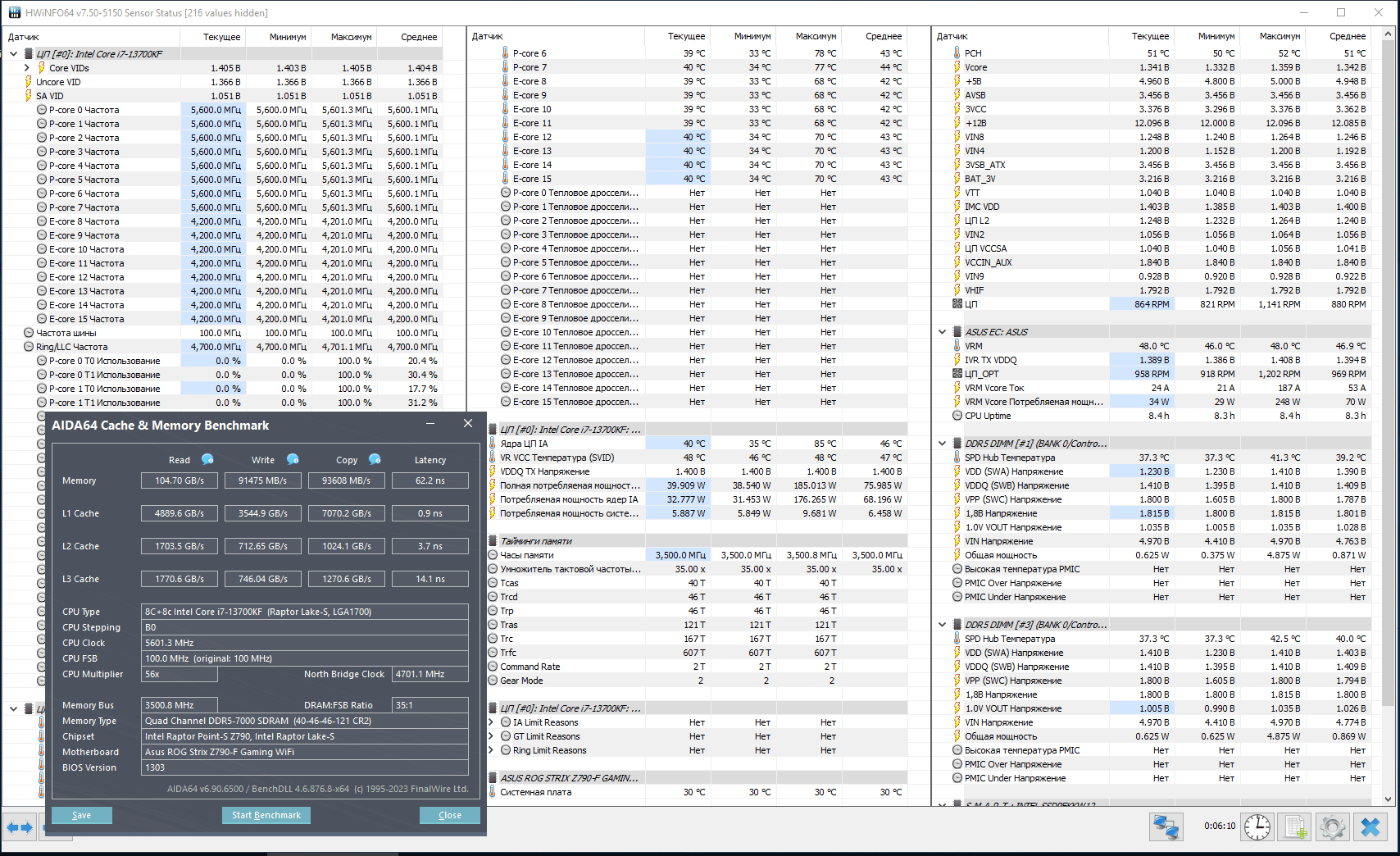The image size is (1400, 856).
Task: Collapse the ЦП [#0] Intel Core i7-13700KF group
Action: (13, 54)
